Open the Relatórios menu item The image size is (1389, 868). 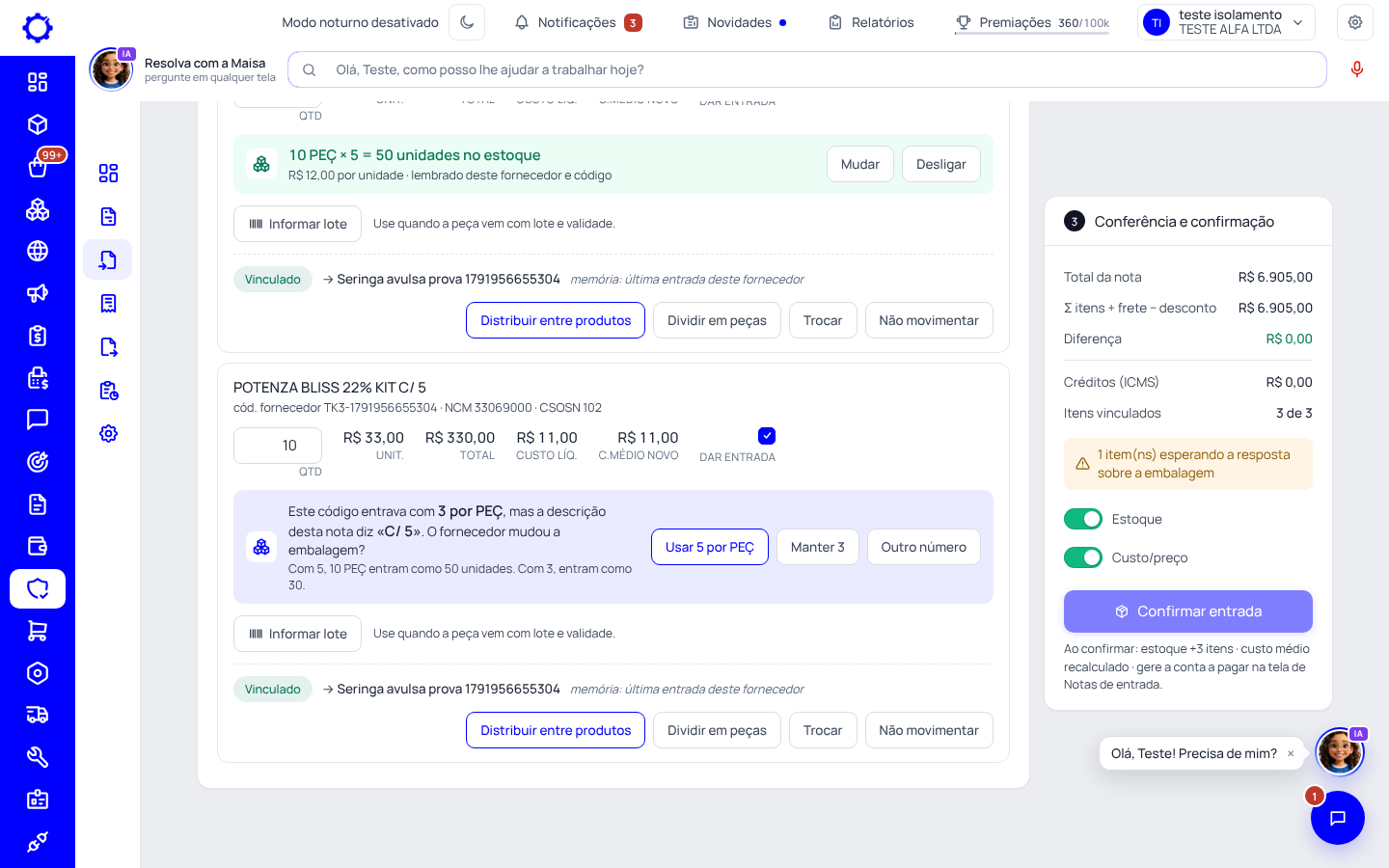[x=871, y=22]
